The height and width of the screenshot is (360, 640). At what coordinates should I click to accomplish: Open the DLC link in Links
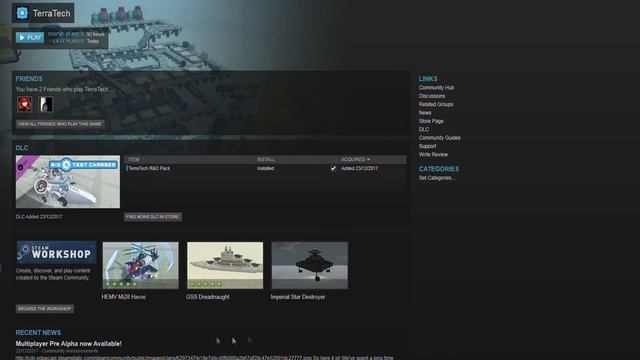(424, 129)
